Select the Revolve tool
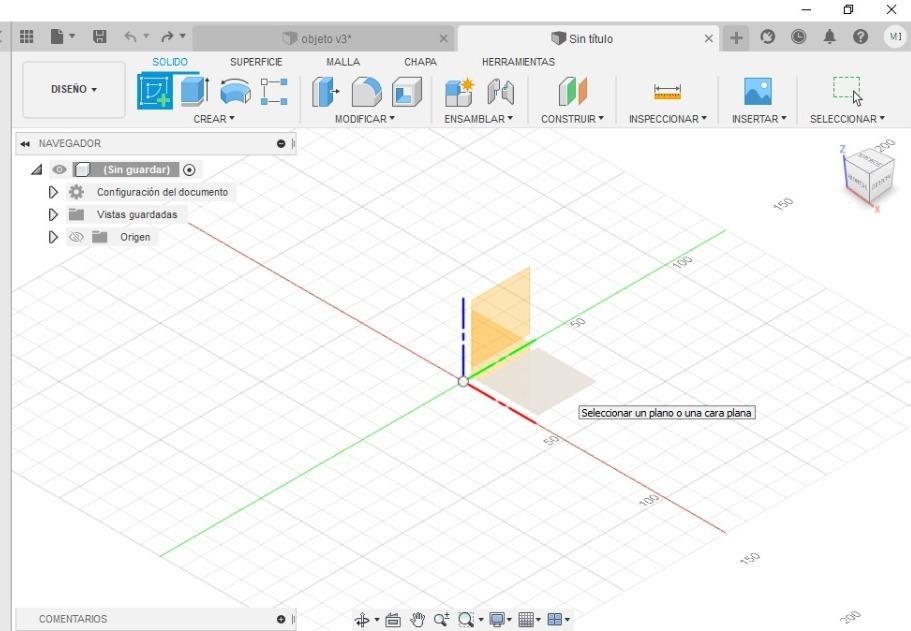Screen dimensions: 911x631 (x=235, y=92)
